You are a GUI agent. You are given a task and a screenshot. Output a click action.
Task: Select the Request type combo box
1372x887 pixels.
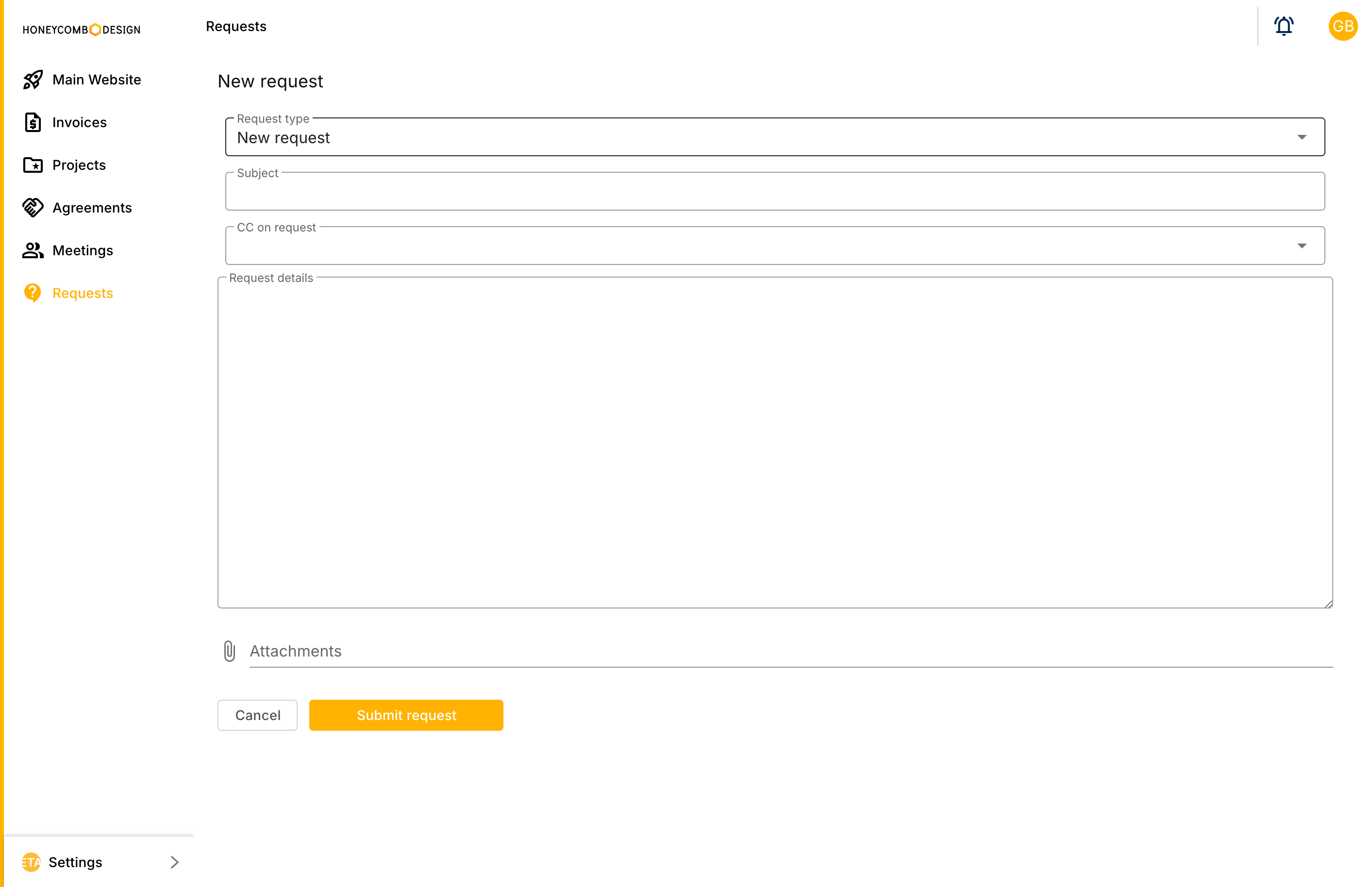point(774,137)
